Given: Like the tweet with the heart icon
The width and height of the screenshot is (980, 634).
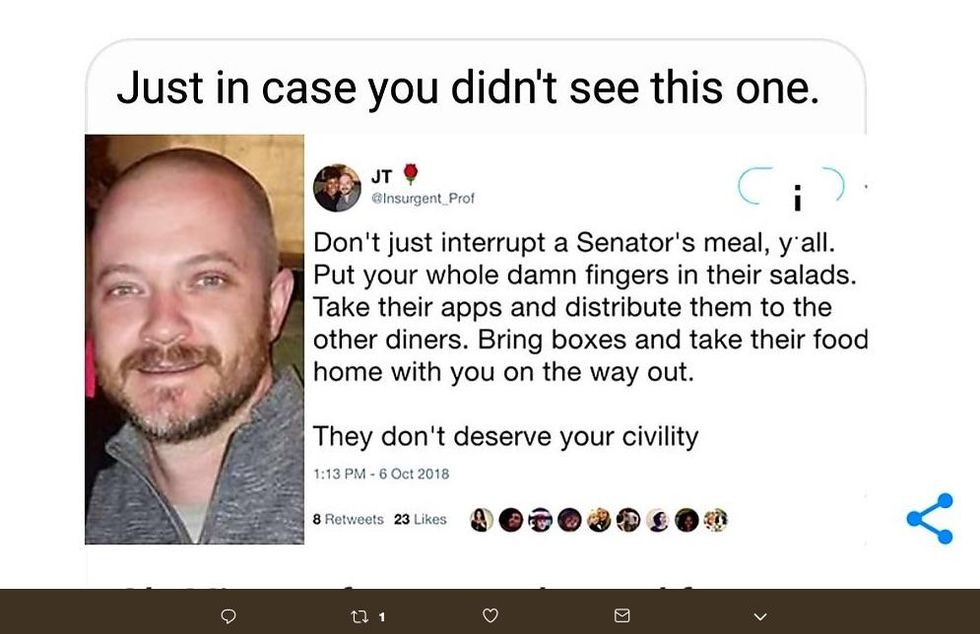Looking at the screenshot, I should point(491,616).
